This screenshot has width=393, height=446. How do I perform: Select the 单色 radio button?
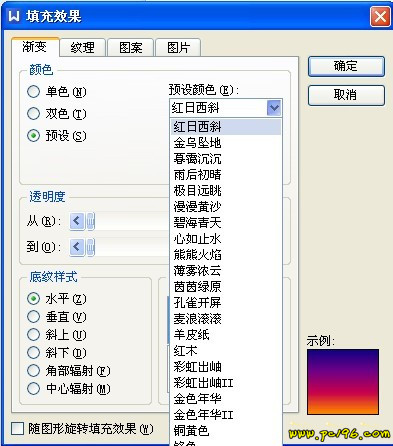tap(33, 92)
